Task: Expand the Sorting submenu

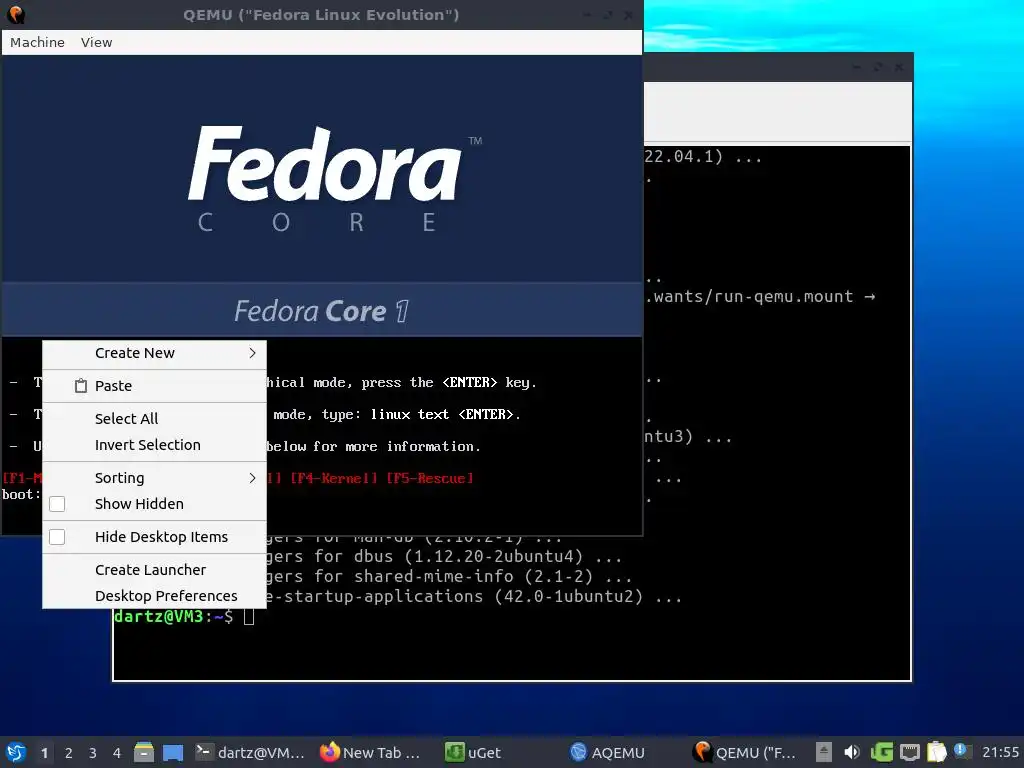Action: [154, 478]
